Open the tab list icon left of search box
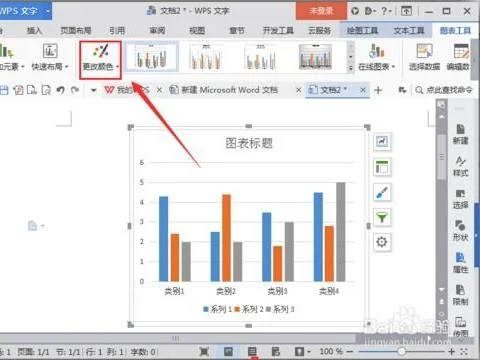 tap(402, 90)
